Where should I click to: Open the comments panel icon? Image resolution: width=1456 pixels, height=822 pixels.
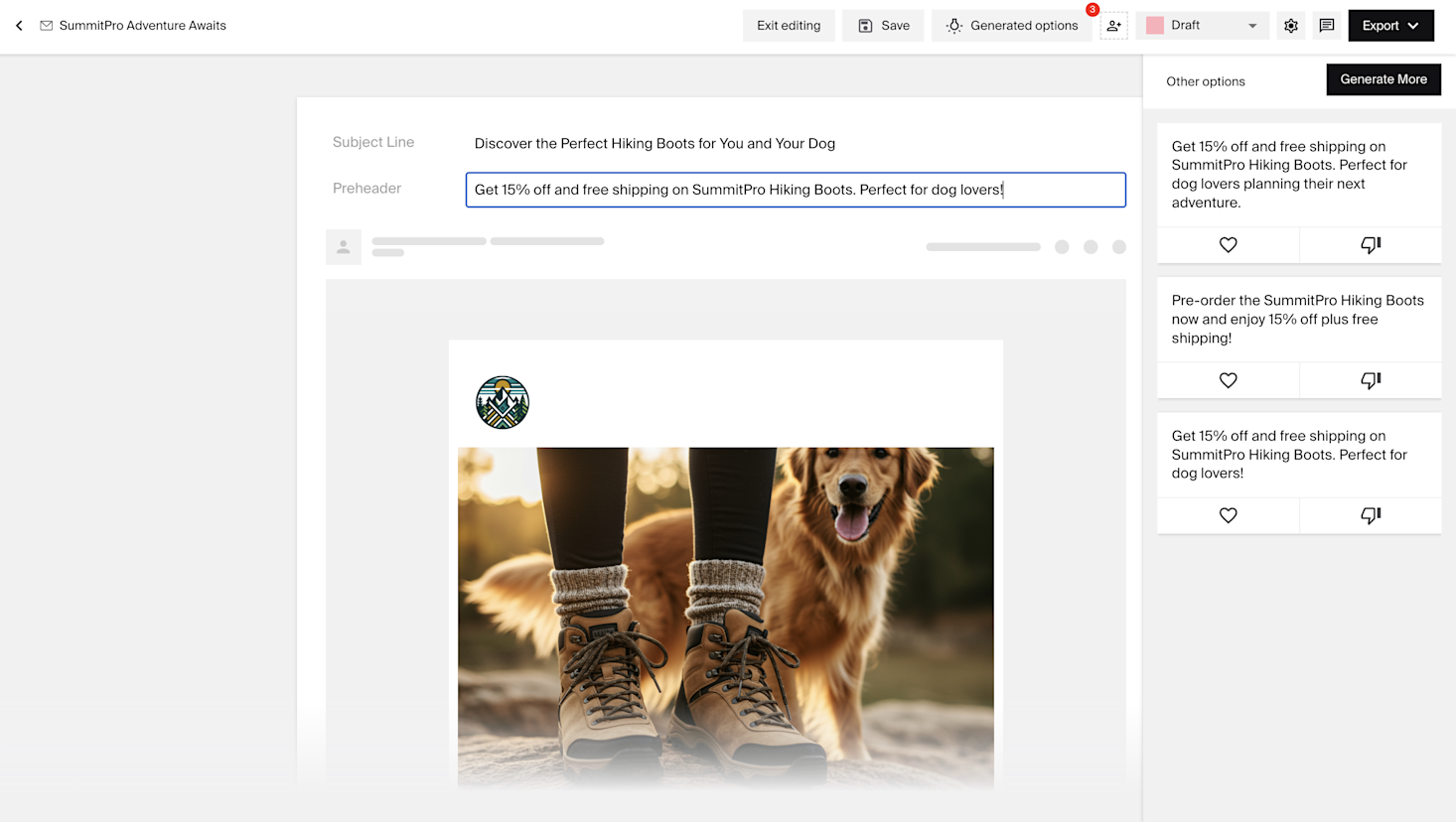1327,26
